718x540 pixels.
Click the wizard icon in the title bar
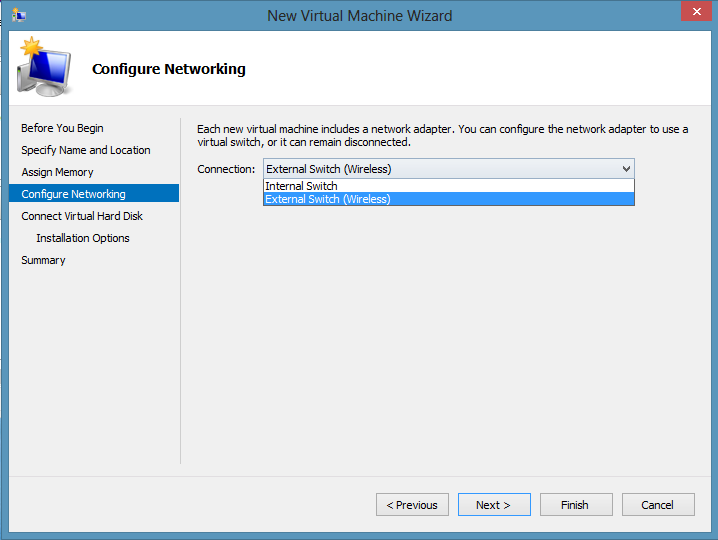click(x=19, y=16)
